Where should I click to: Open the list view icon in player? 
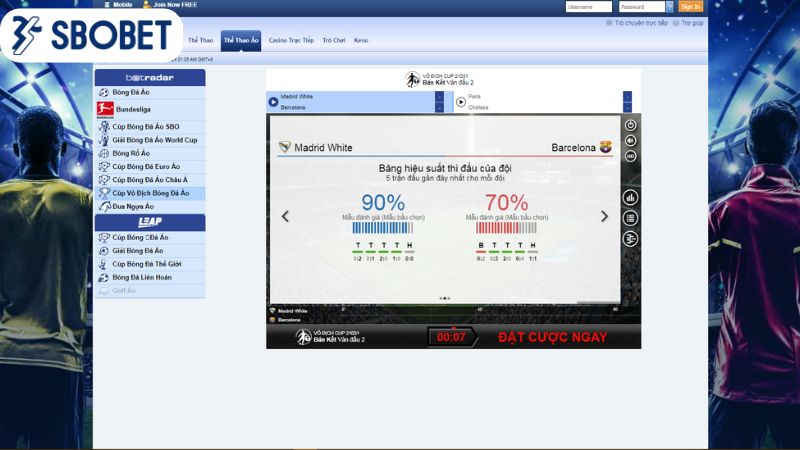pyautogui.click(x=631, y=218)
